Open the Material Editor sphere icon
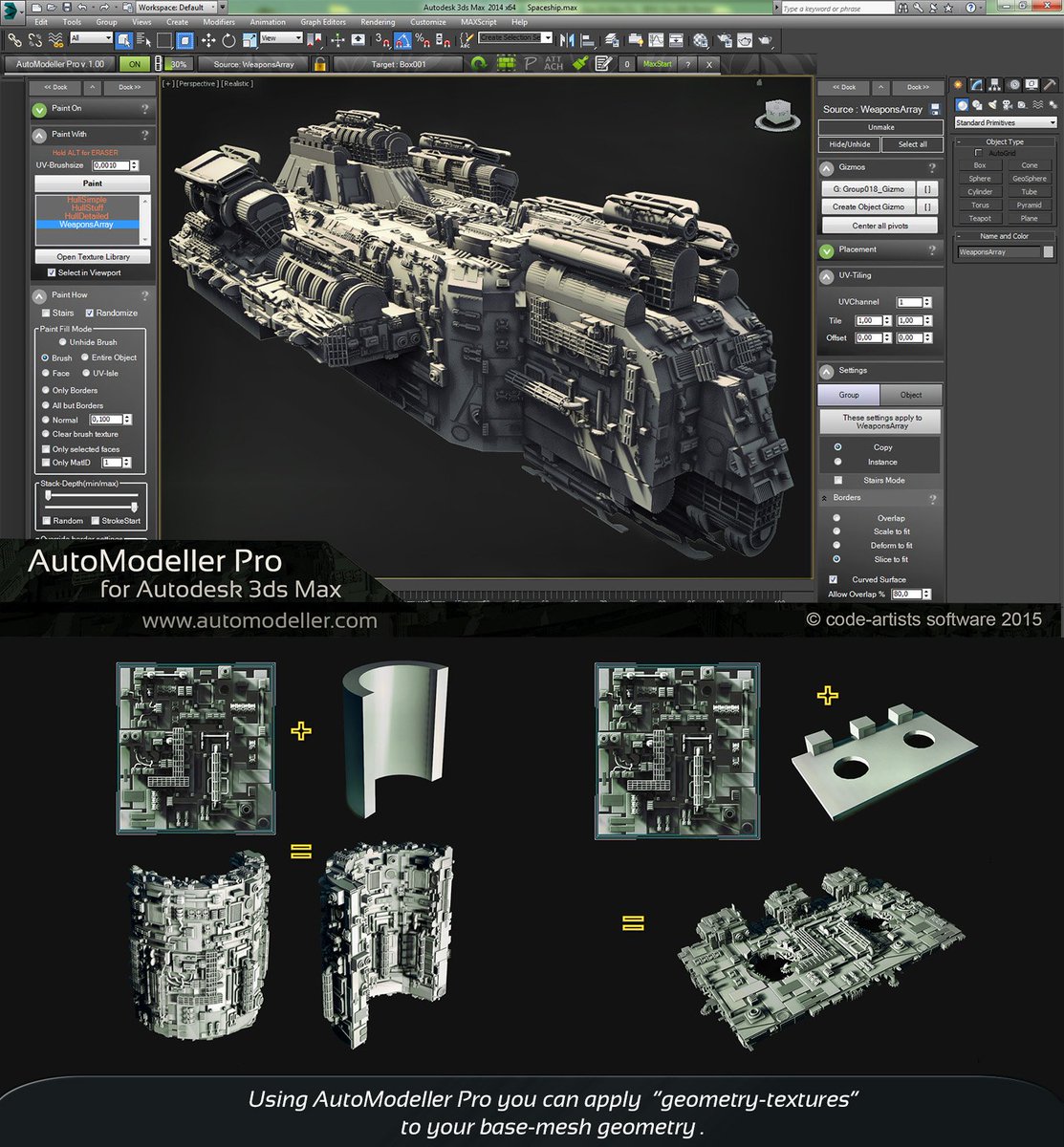1064x1147 pixels. pos(701,41)
